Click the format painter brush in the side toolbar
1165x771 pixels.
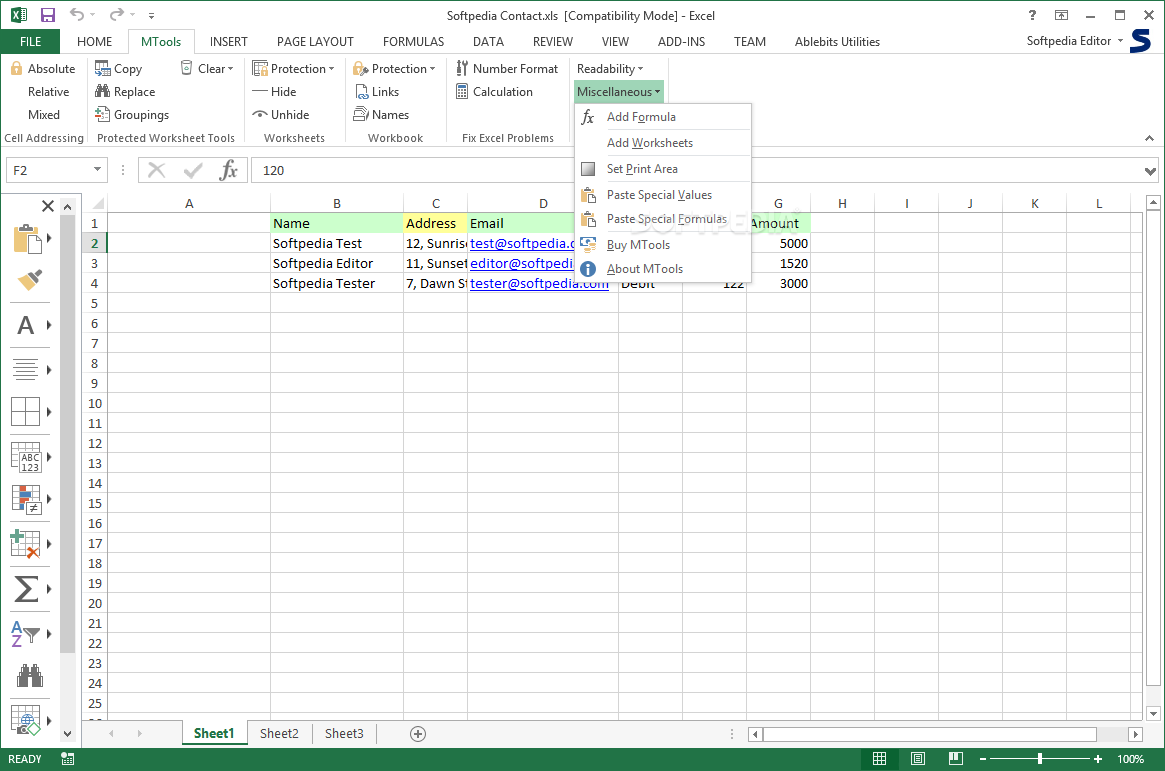30,279
